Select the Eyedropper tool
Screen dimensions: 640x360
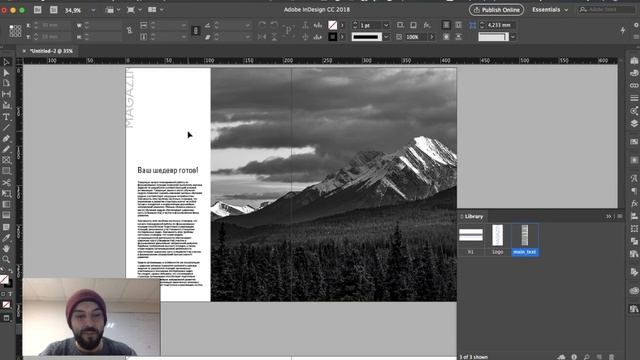6,238
